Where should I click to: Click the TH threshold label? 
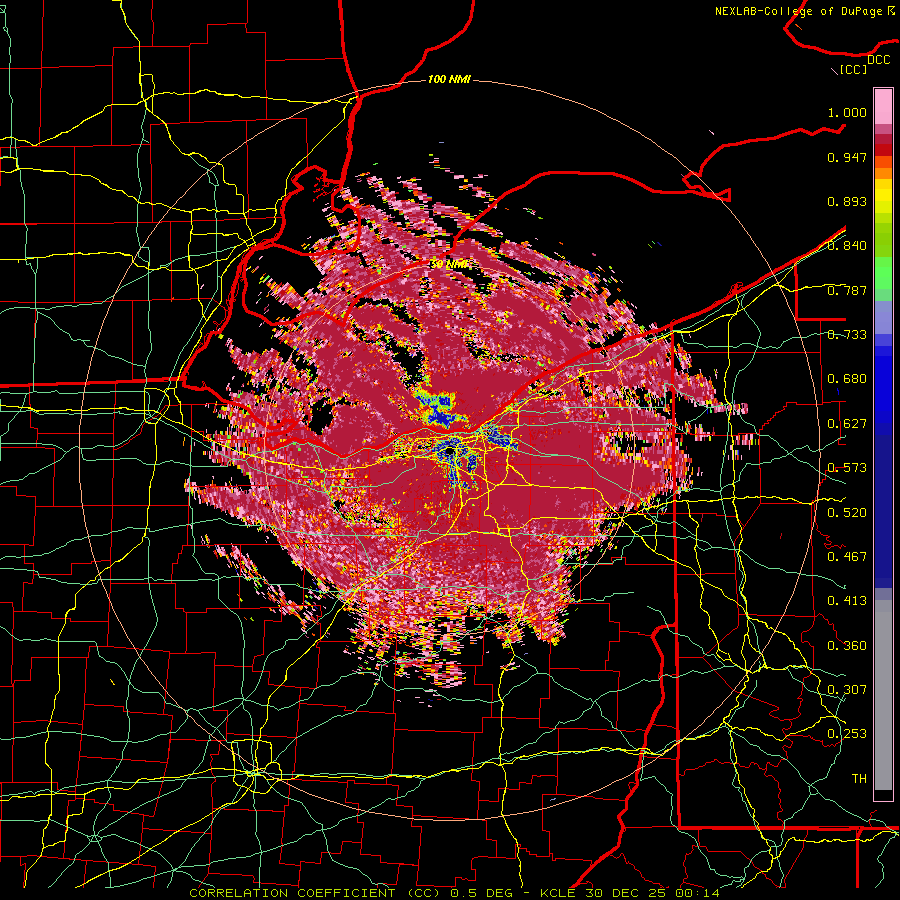pyautogui.click(x=859, y=779)
